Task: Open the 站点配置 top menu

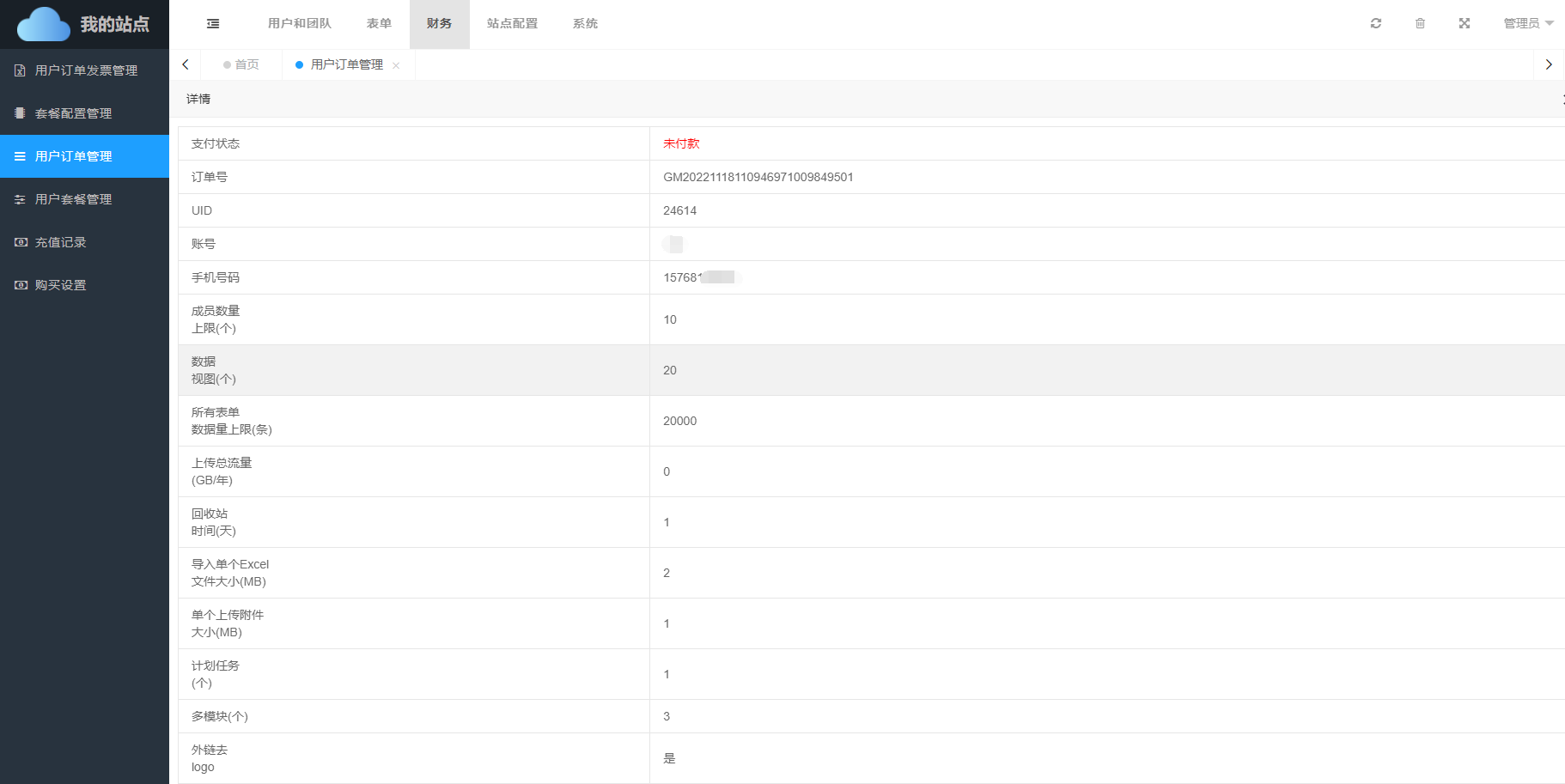Action: point(512,24)
